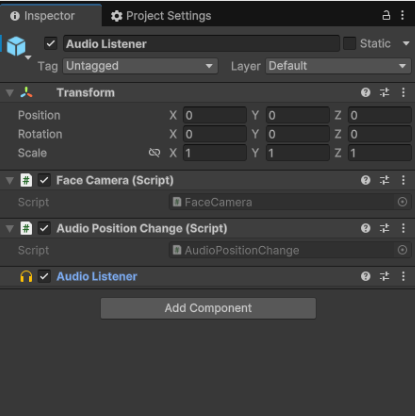Collapse the Transform component foldout
The height and width of the screenshot is (416, 415).
pyautogui.click(x=10, y=93)
